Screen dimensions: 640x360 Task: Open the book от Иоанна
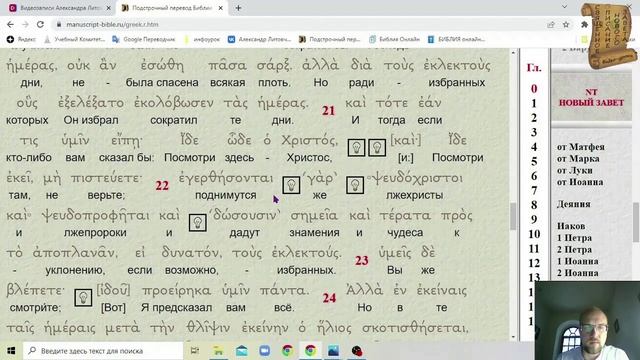(580, 182)
